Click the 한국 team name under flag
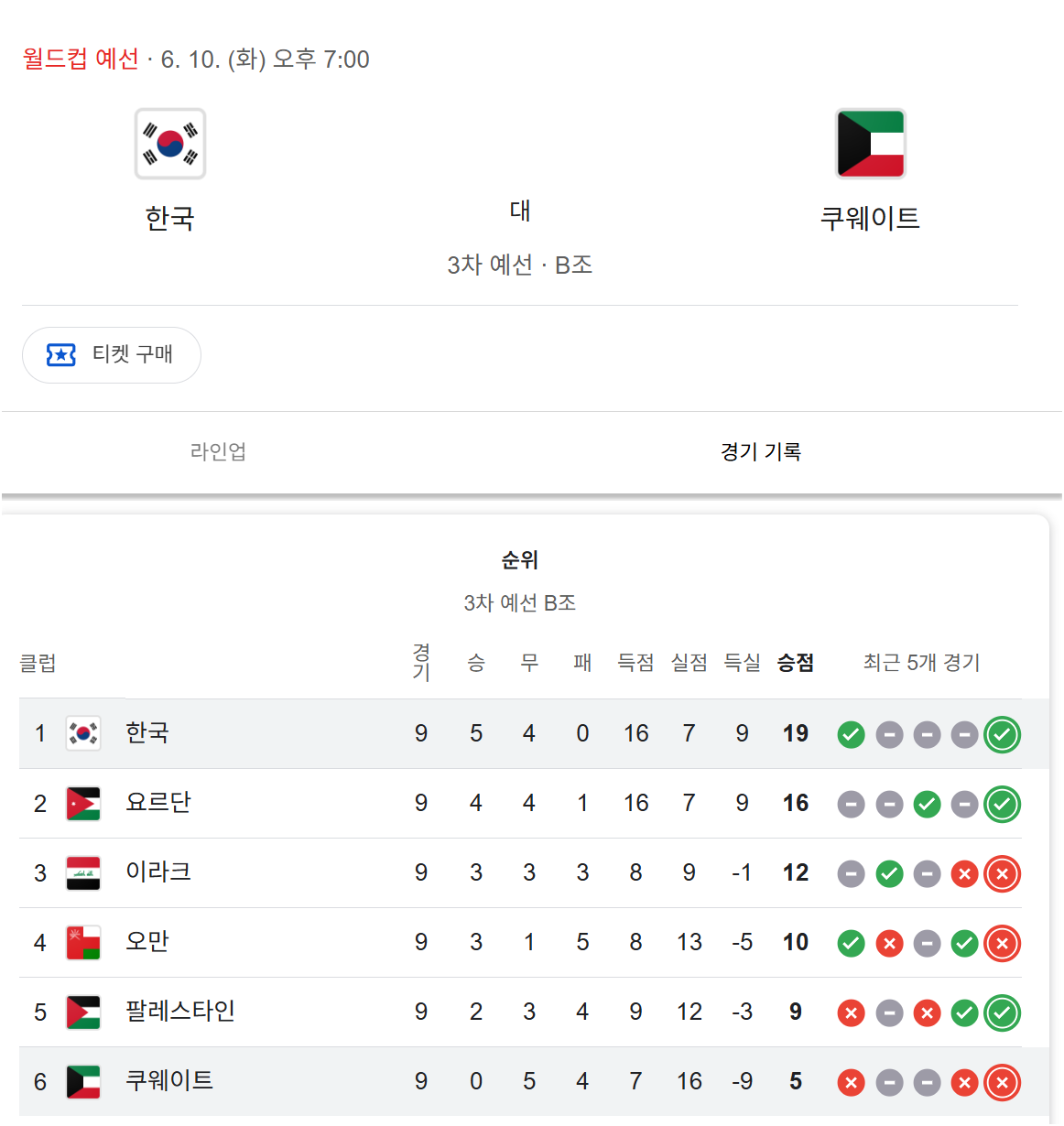The height and width of the screenshot is (1126, 1064). click(170, 218)
